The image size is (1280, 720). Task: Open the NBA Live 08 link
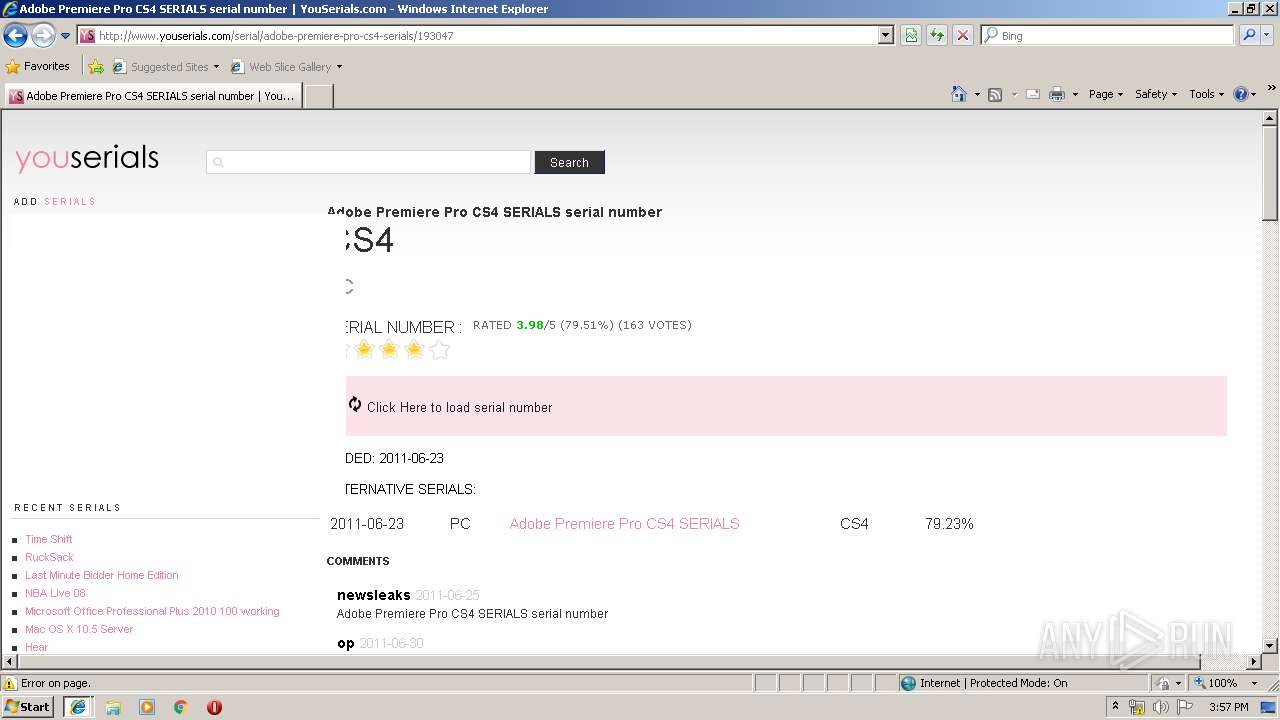coord(55,593)
